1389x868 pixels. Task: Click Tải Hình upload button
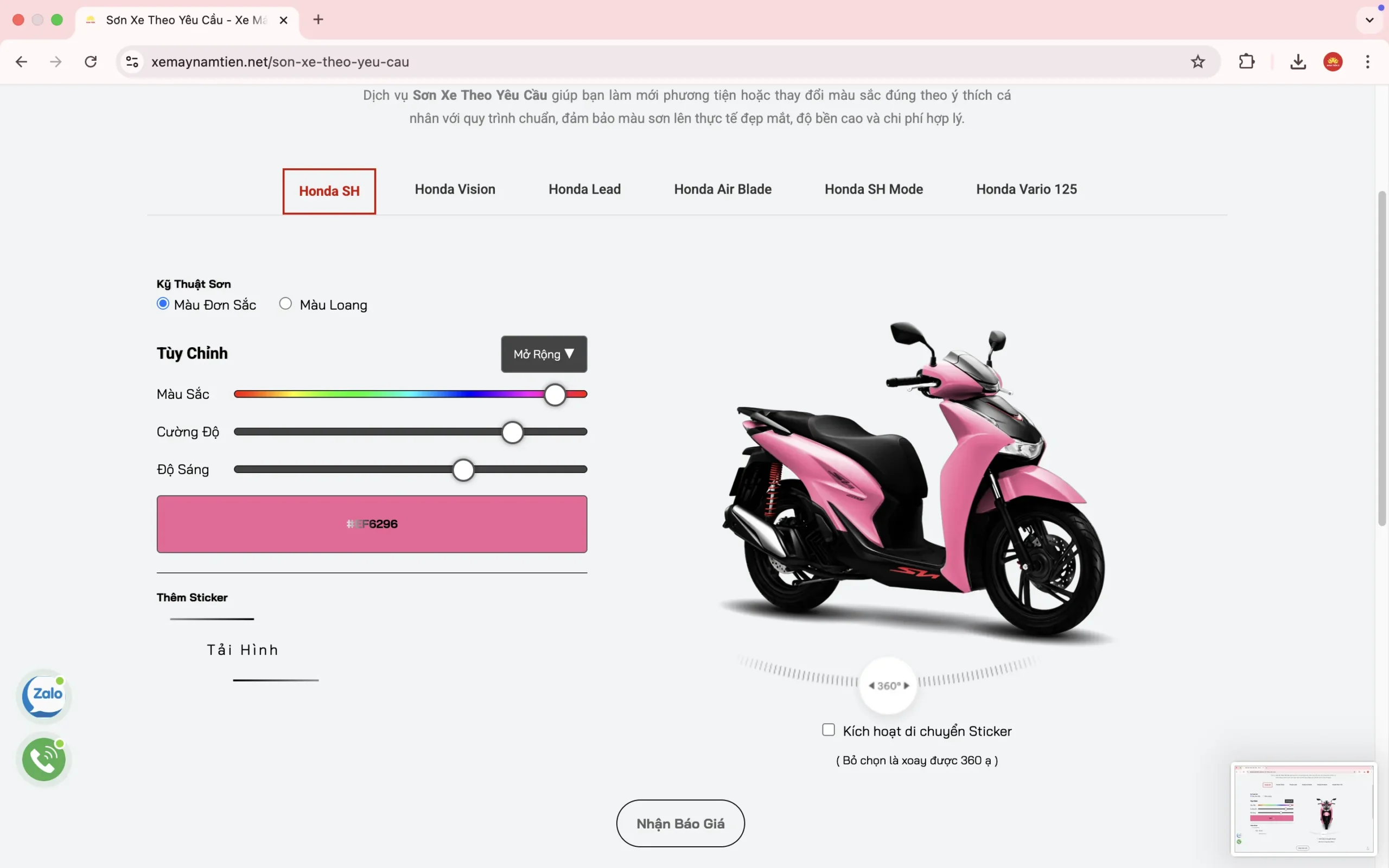(243, 650)
